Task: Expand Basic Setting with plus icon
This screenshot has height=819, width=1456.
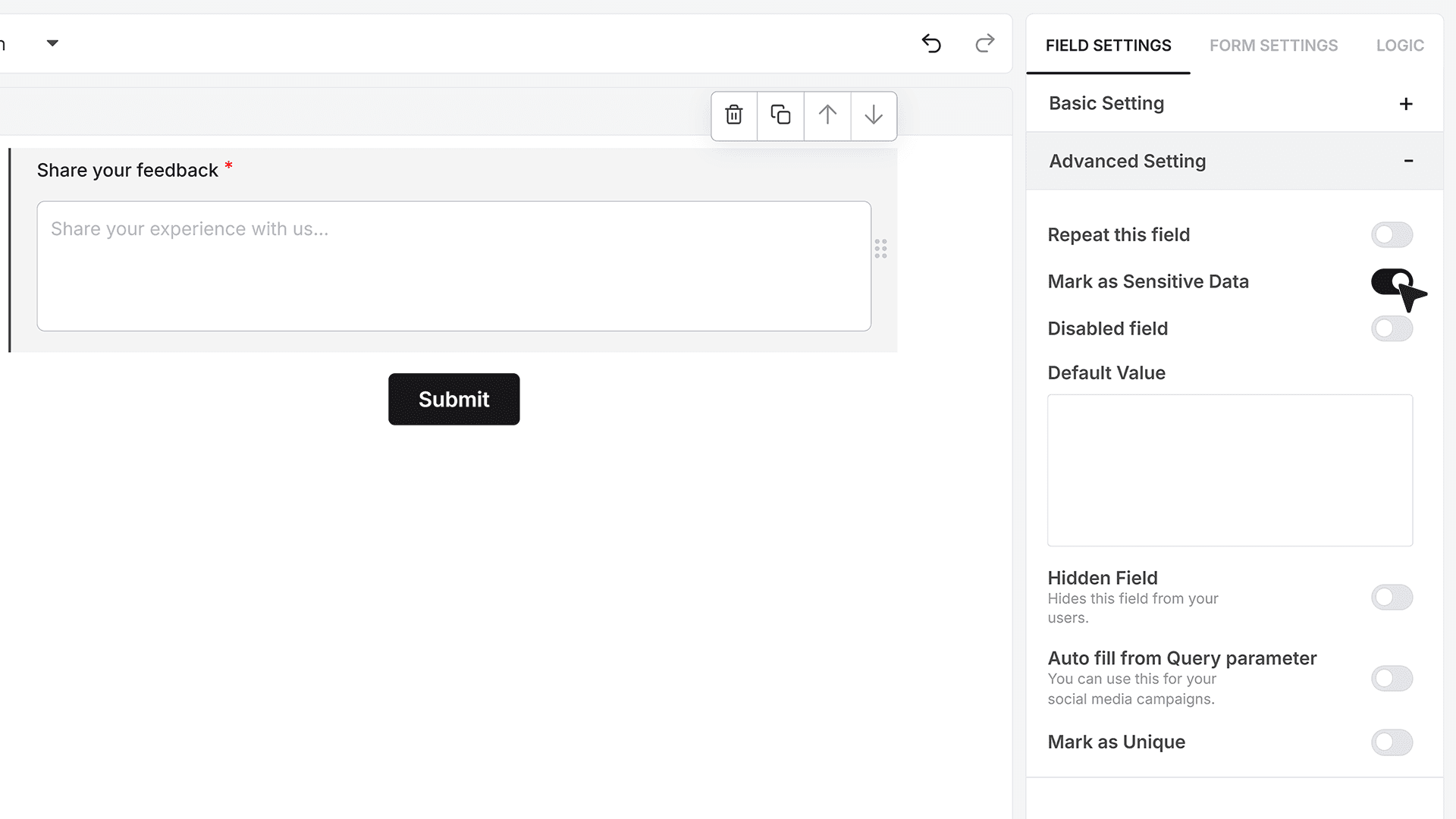Action: (1406, 104)
